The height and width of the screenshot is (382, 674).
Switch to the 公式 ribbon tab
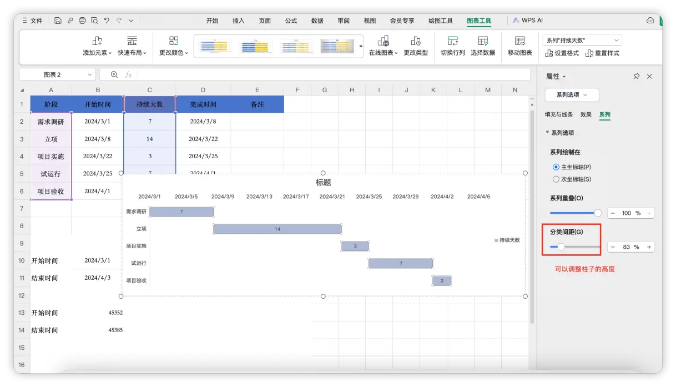pos(291,21)
